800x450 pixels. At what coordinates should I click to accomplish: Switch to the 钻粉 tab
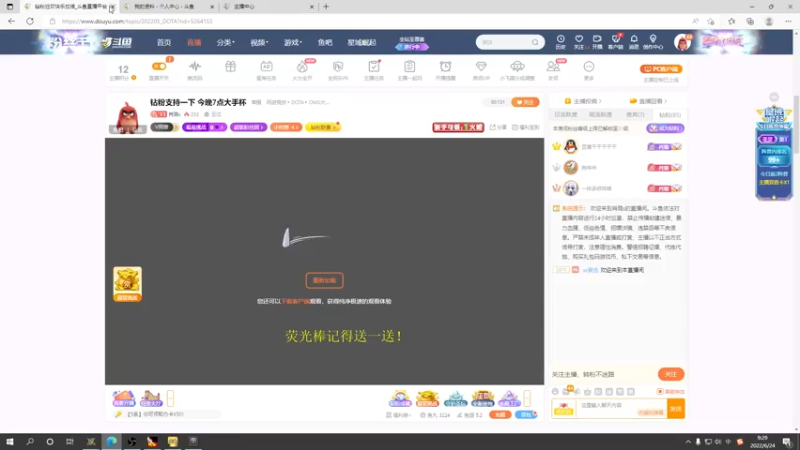(x=670, y=115)
